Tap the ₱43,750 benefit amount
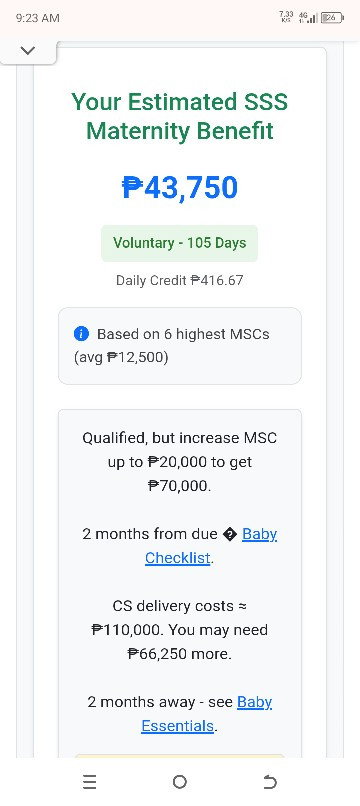The height and width of the screenshot is (806, 360). point(179,188)
